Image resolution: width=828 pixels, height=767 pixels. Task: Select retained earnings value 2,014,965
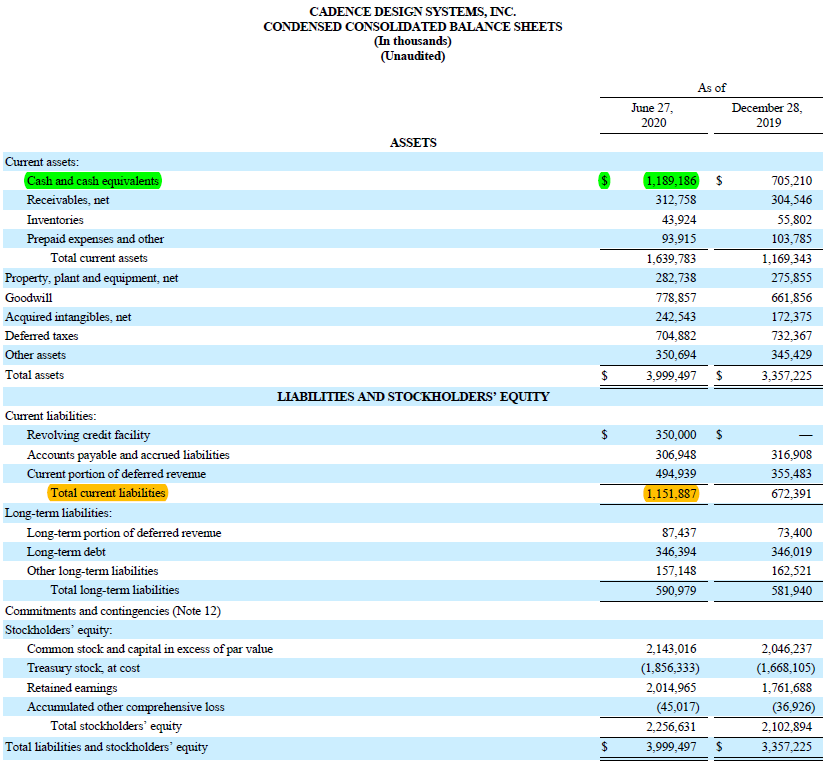pyautogui.click(x=671, y=688)
